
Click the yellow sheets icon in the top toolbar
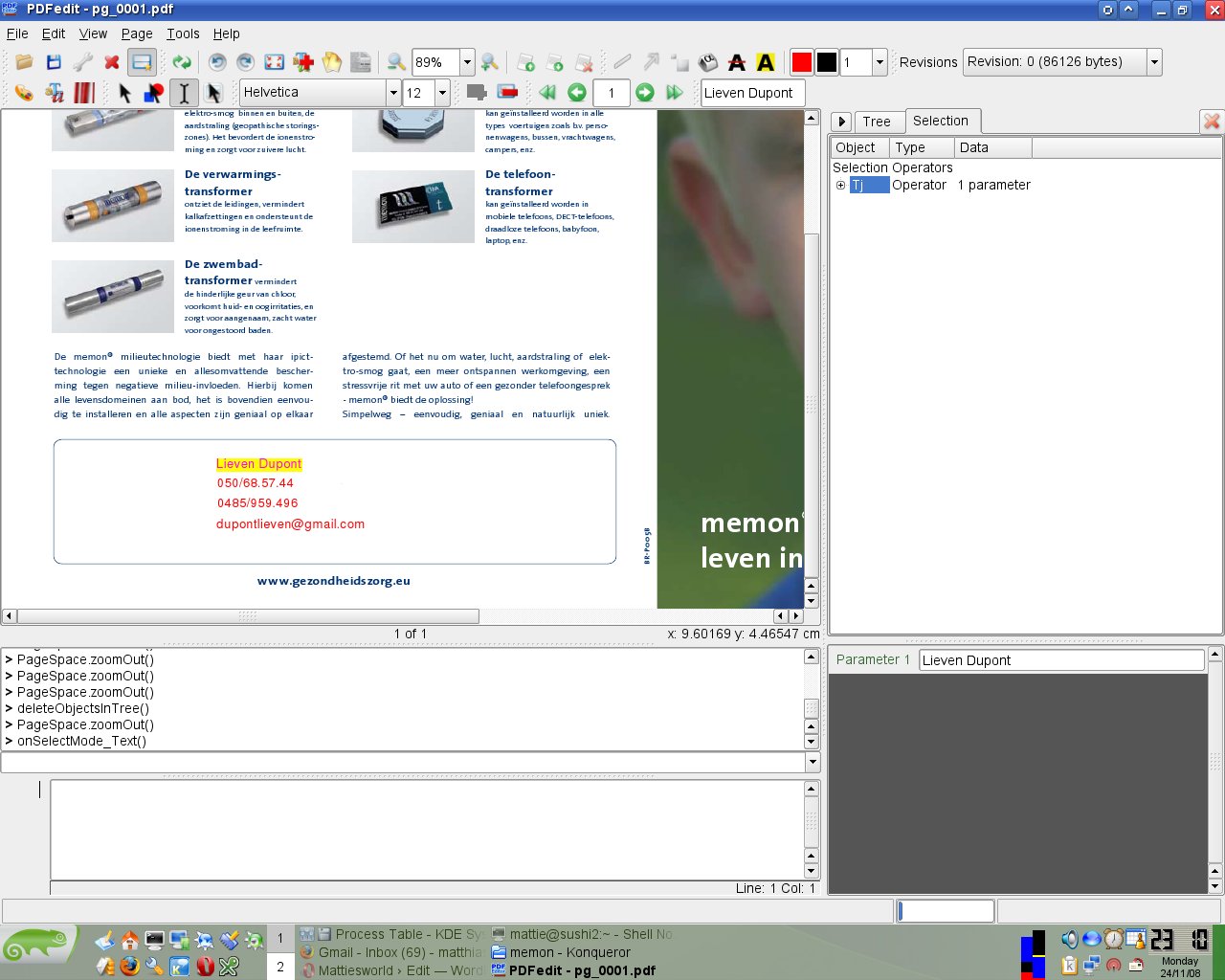[x=332, y=62]
